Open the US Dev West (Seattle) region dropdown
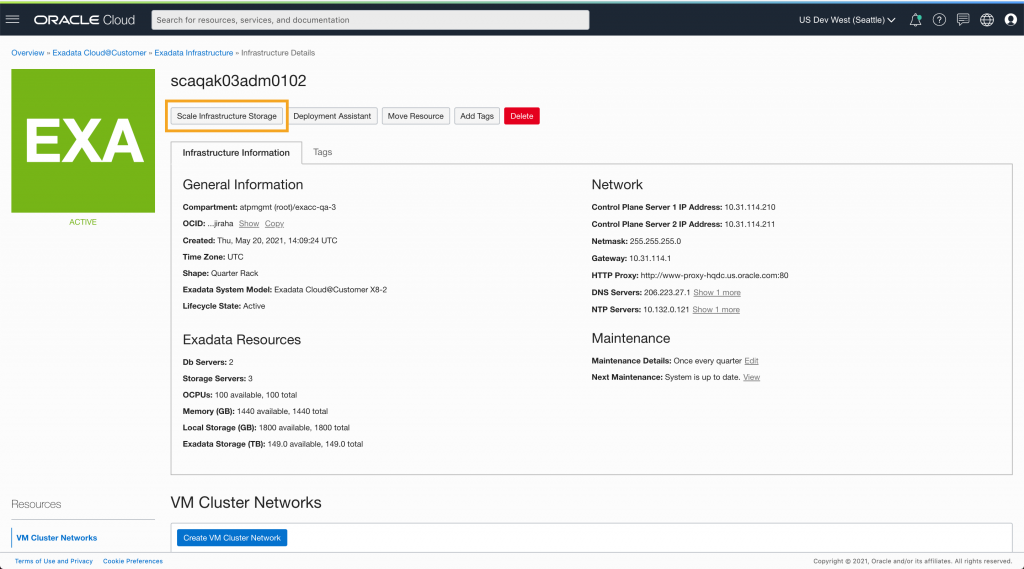1024x569 pixels. point(847,20)
